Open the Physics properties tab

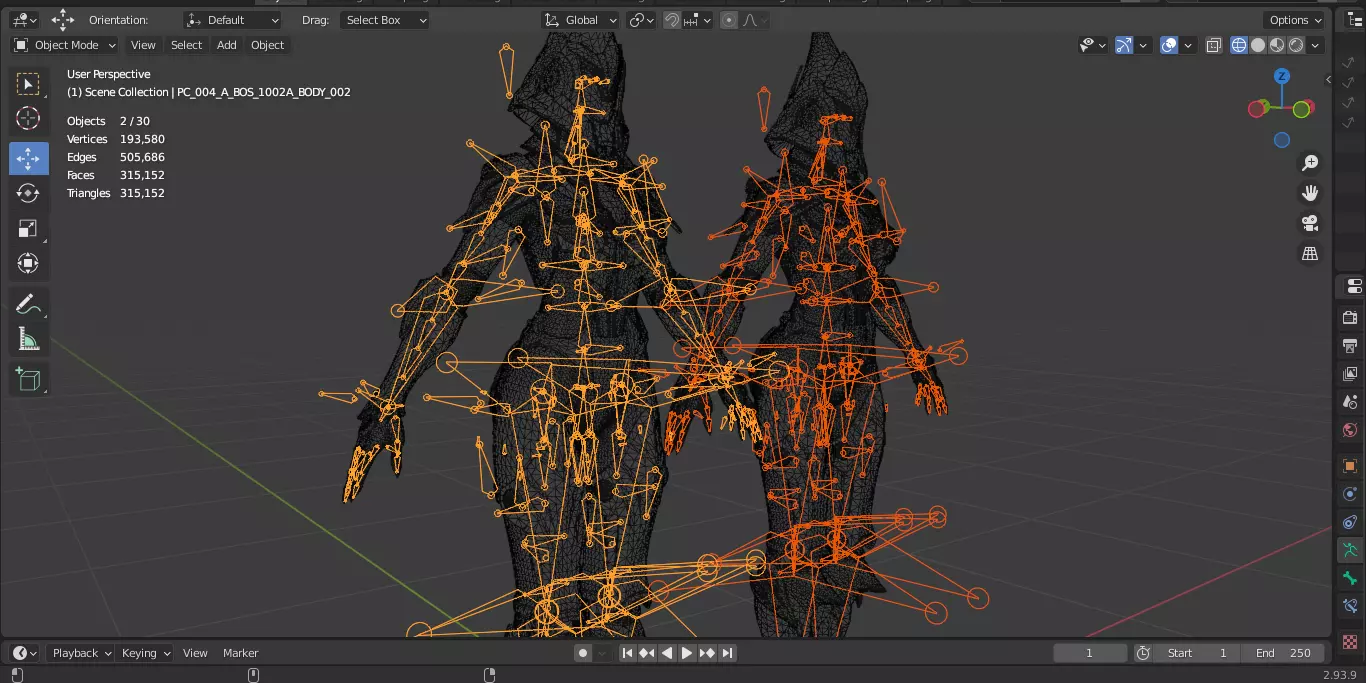pyautogui.click(x=1350, y=494)
